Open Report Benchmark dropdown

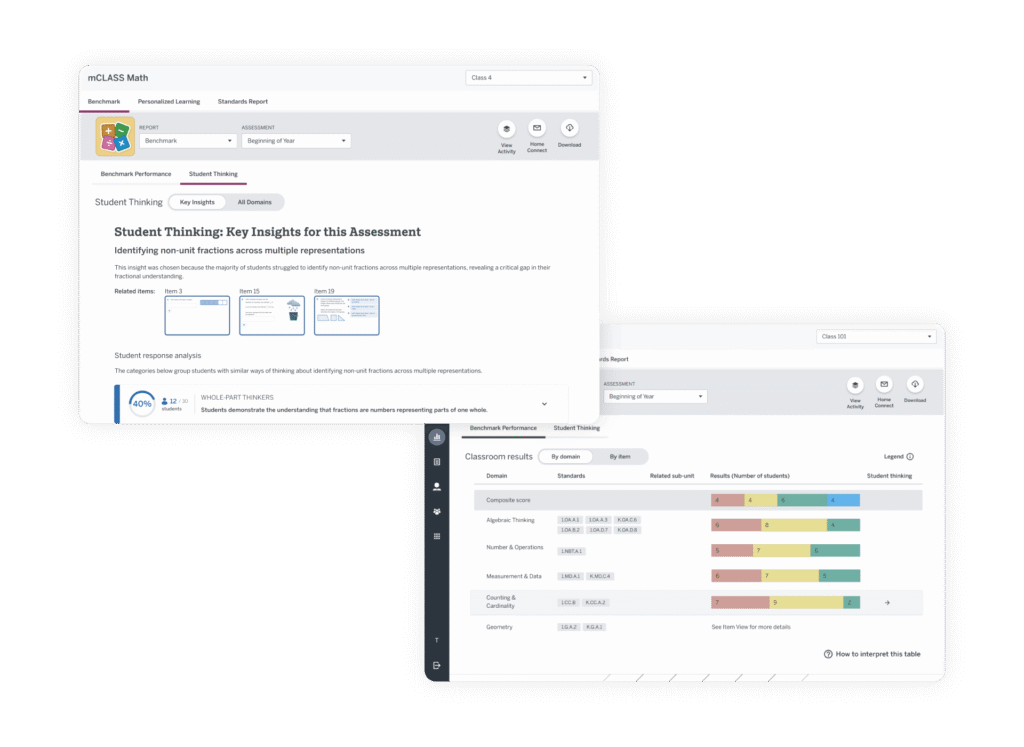pyautogui.click(x=188, y=141)
